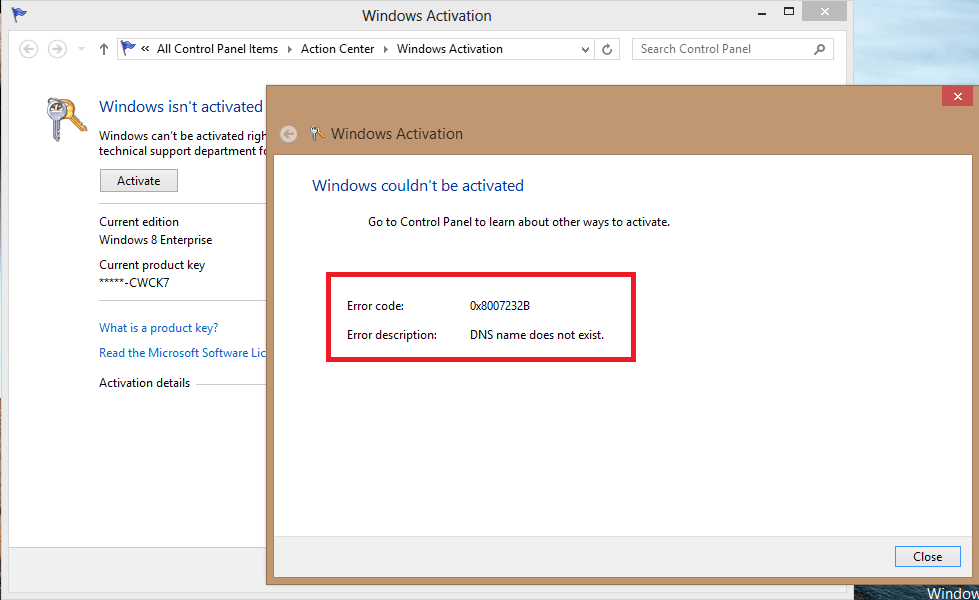Maximize the Windows Activation control panel window
The image size is (979, 600).
point(789,12)
